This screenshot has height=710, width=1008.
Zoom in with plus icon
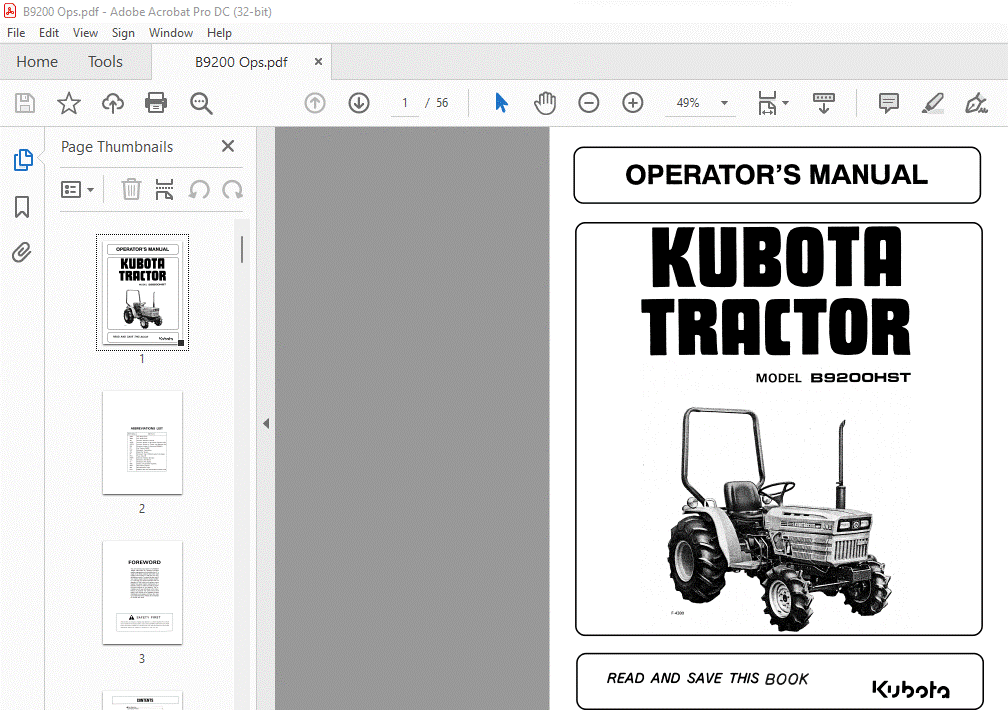tap(633, 103)
